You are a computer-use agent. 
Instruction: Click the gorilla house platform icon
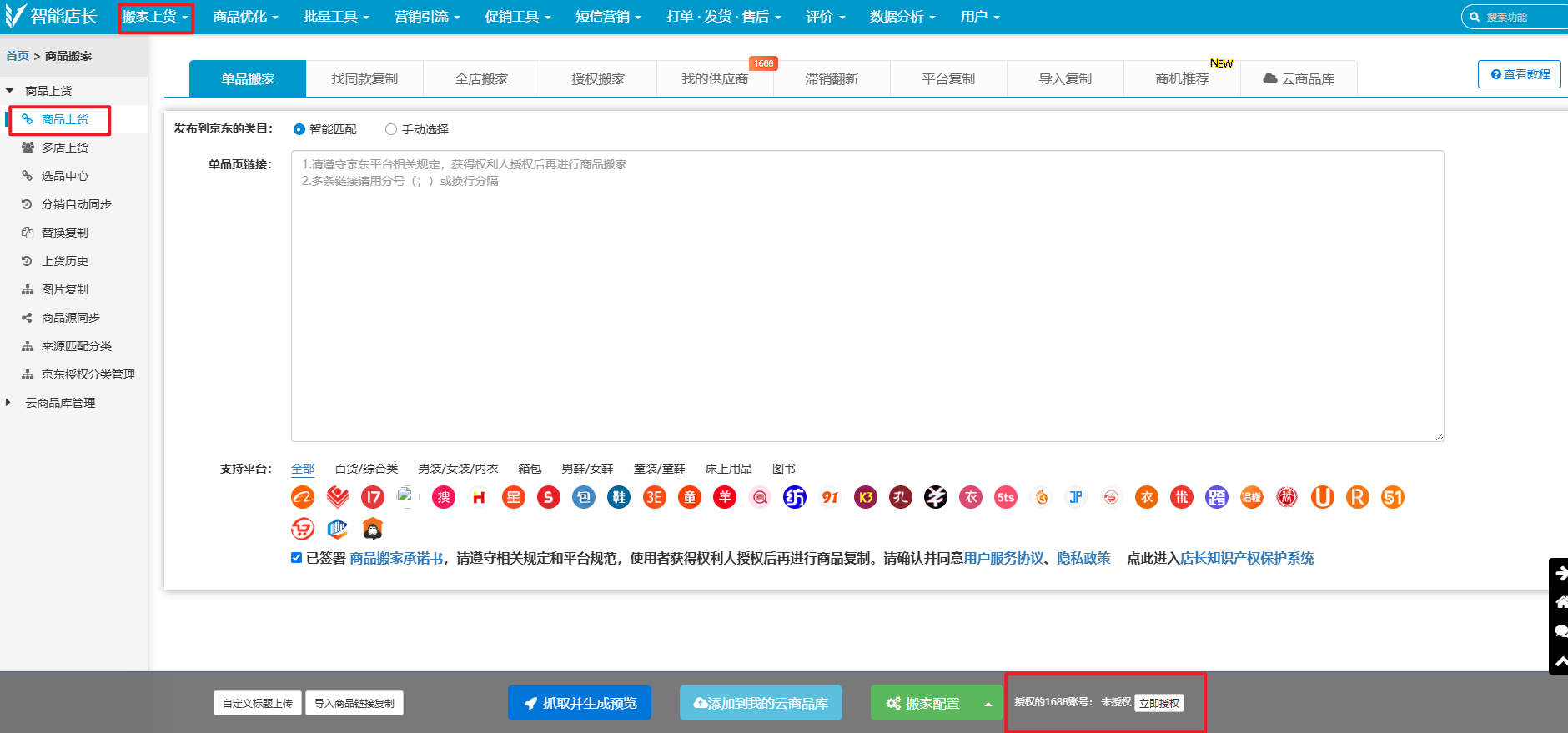tap(373, 529)
